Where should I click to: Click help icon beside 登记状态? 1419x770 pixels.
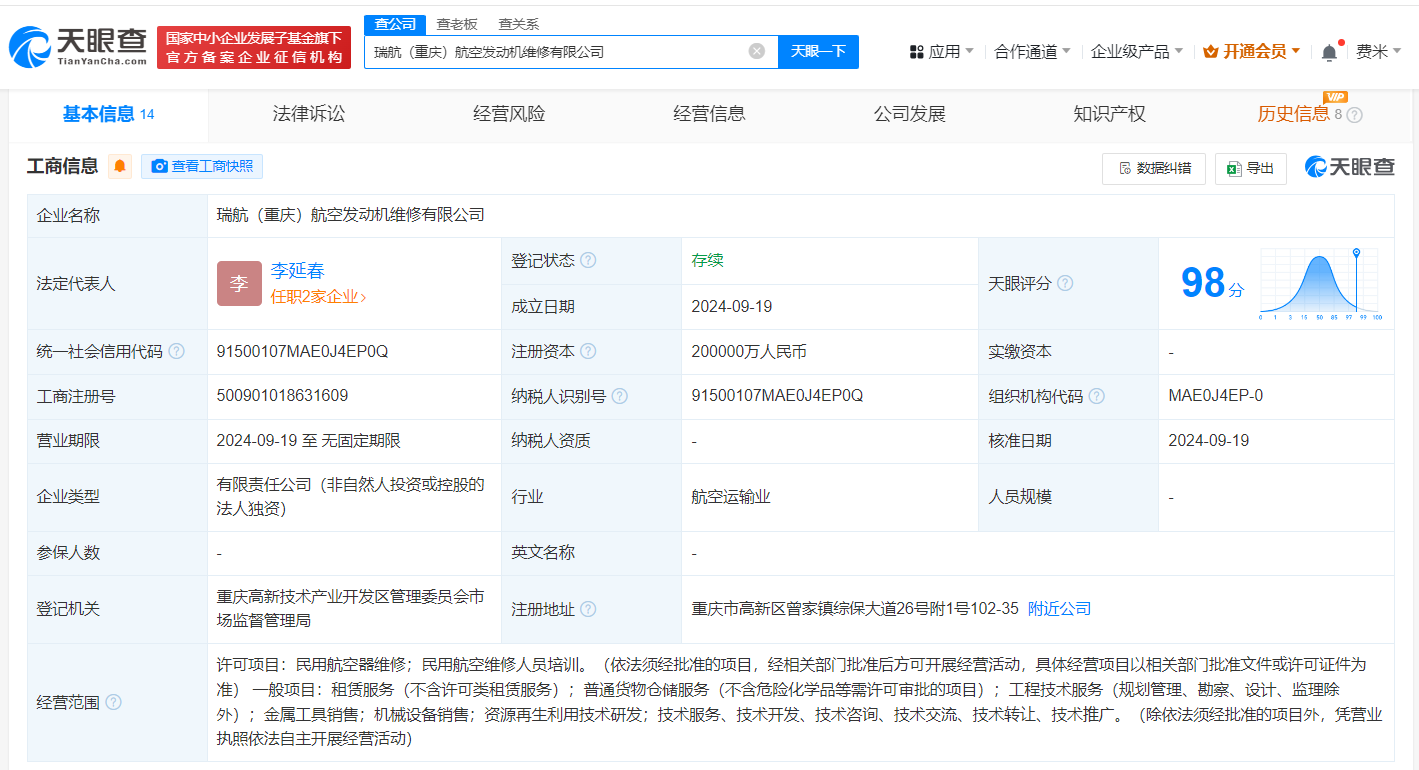pos(590,259)
